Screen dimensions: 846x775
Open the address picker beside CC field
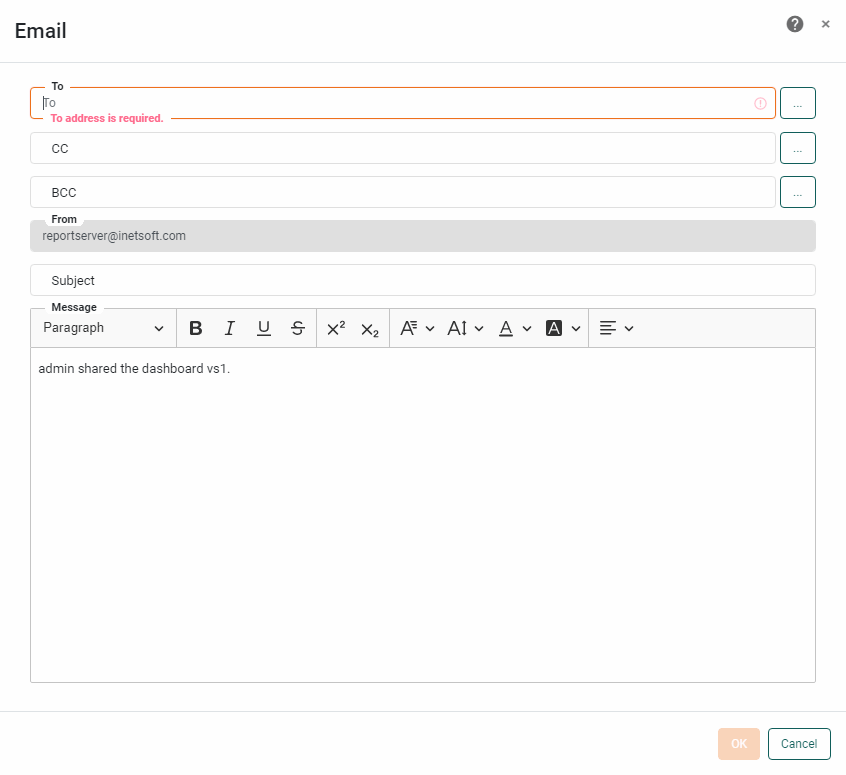coord(797,147)
